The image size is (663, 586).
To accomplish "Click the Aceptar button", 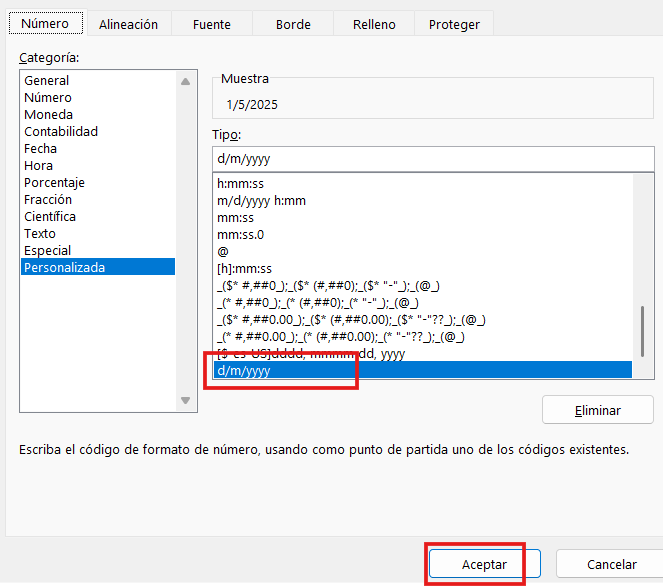I will [x=484, y=564].
